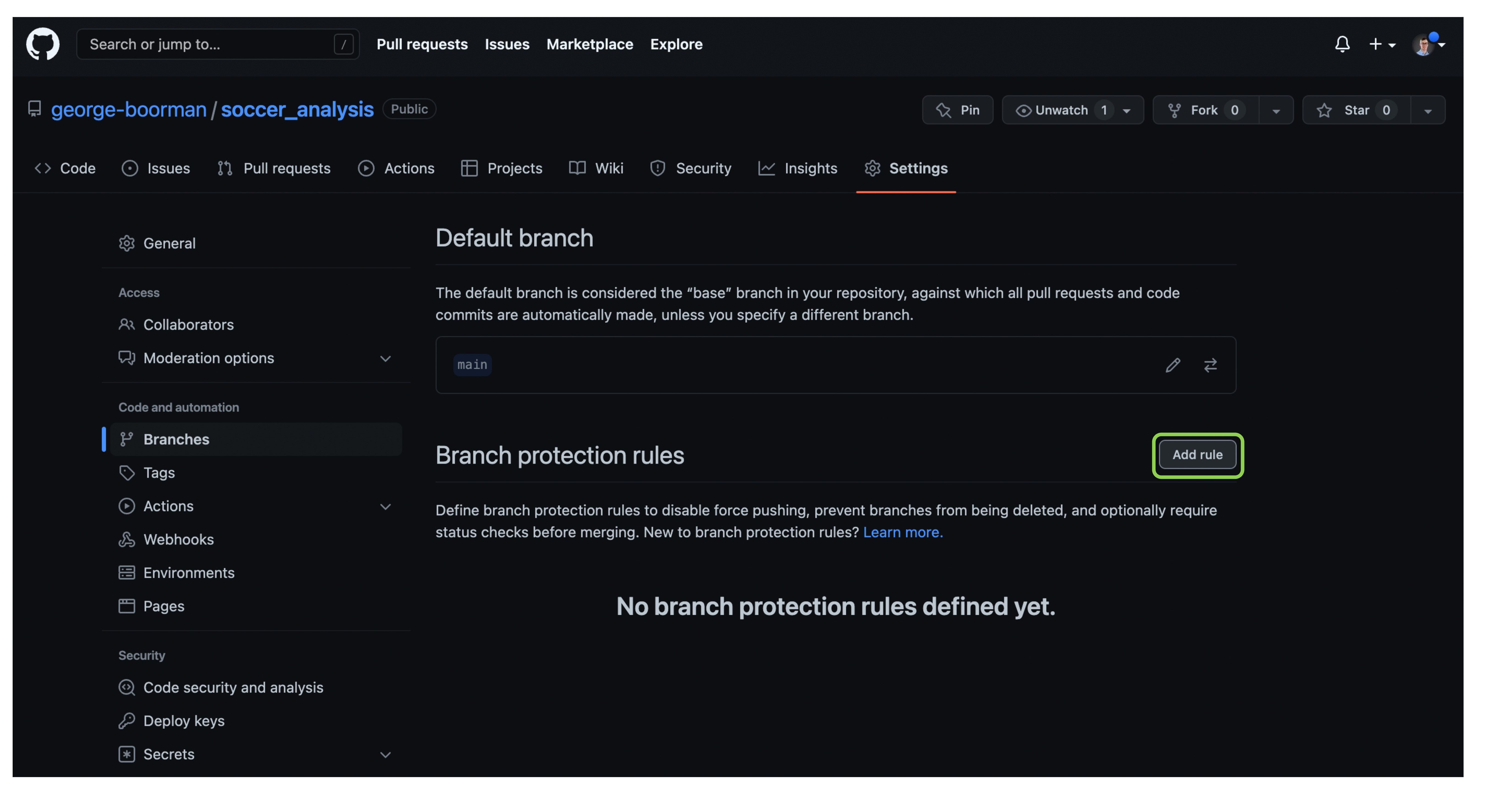
Task: Open the Learn more link
Action: click(903, 532)
